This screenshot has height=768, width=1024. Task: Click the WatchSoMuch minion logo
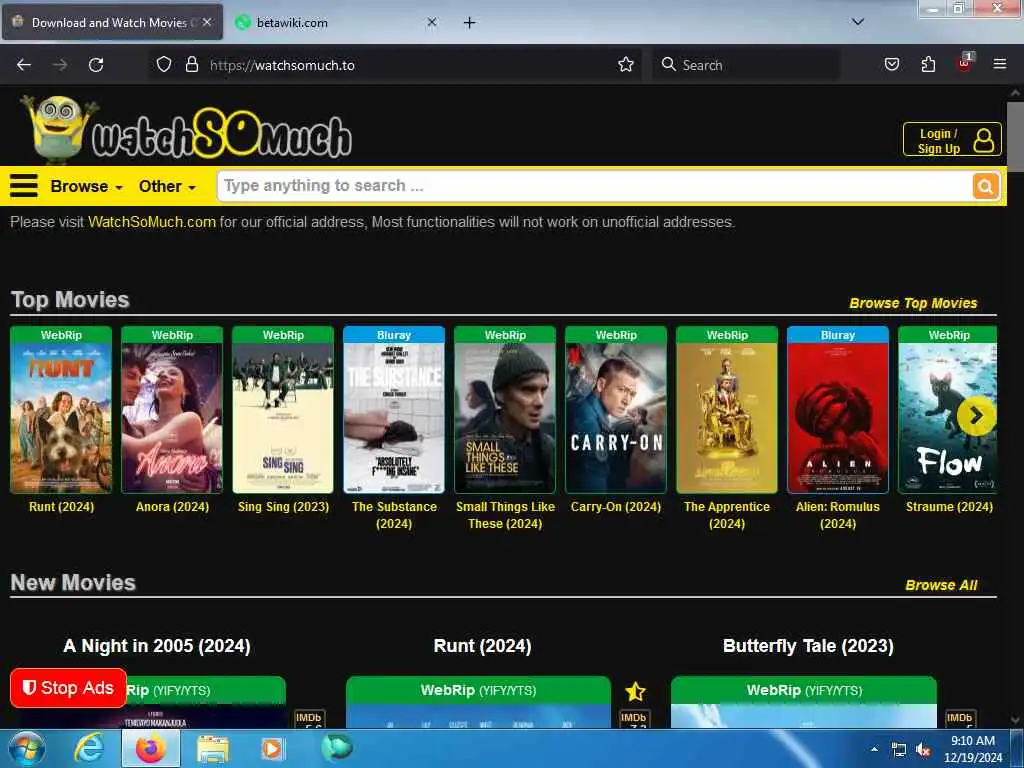coord(187,129)
